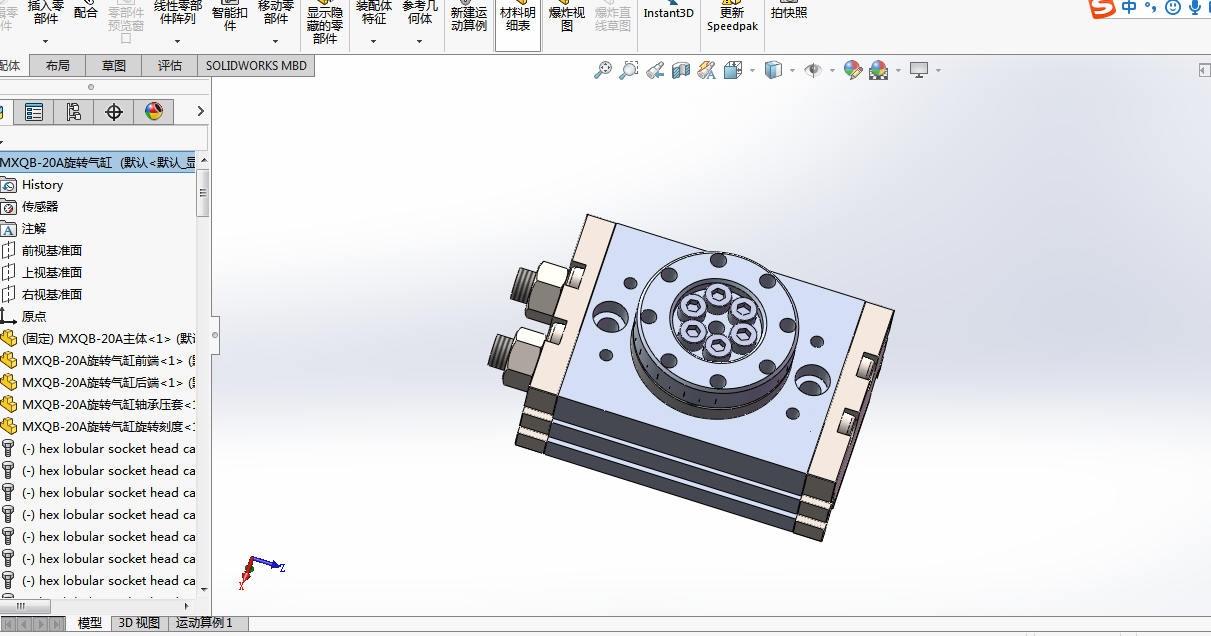Viewport: 1211px width, 636px height.
Task: Switch to the 布局 tab
Action: tap(58, 66)
